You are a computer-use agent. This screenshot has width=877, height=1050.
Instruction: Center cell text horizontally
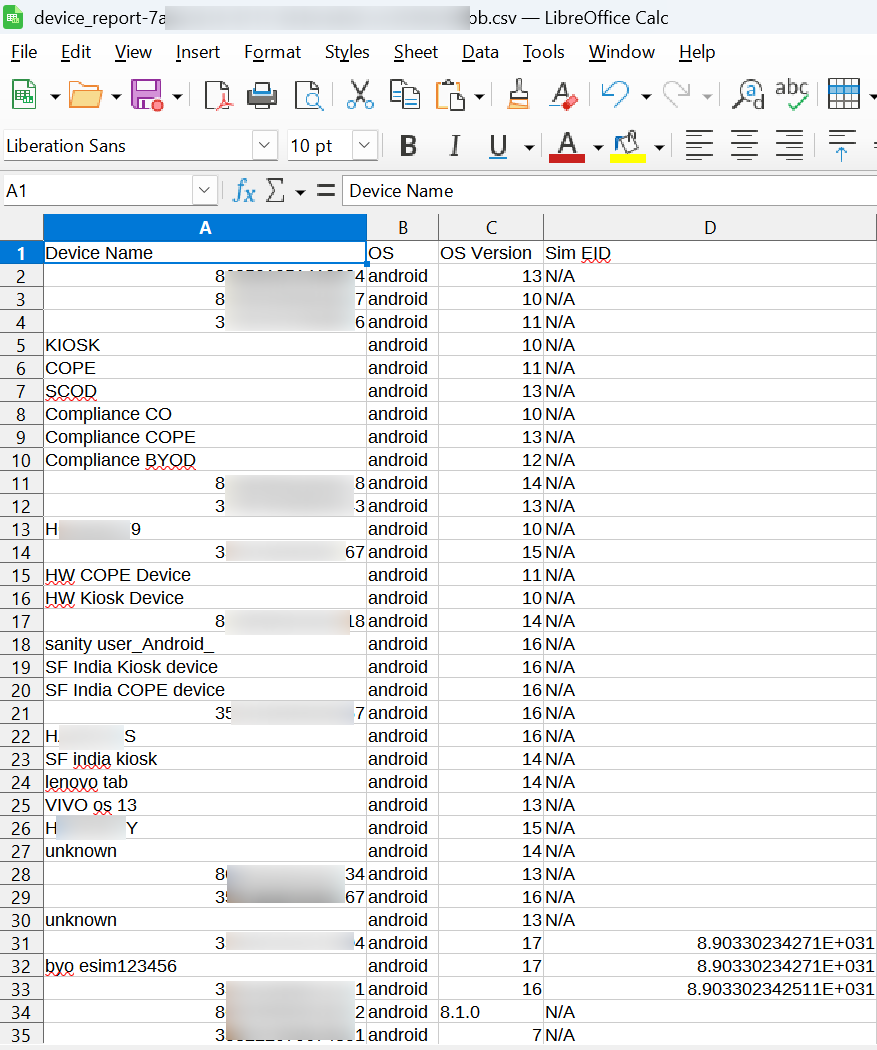click(x=744, y=145)
